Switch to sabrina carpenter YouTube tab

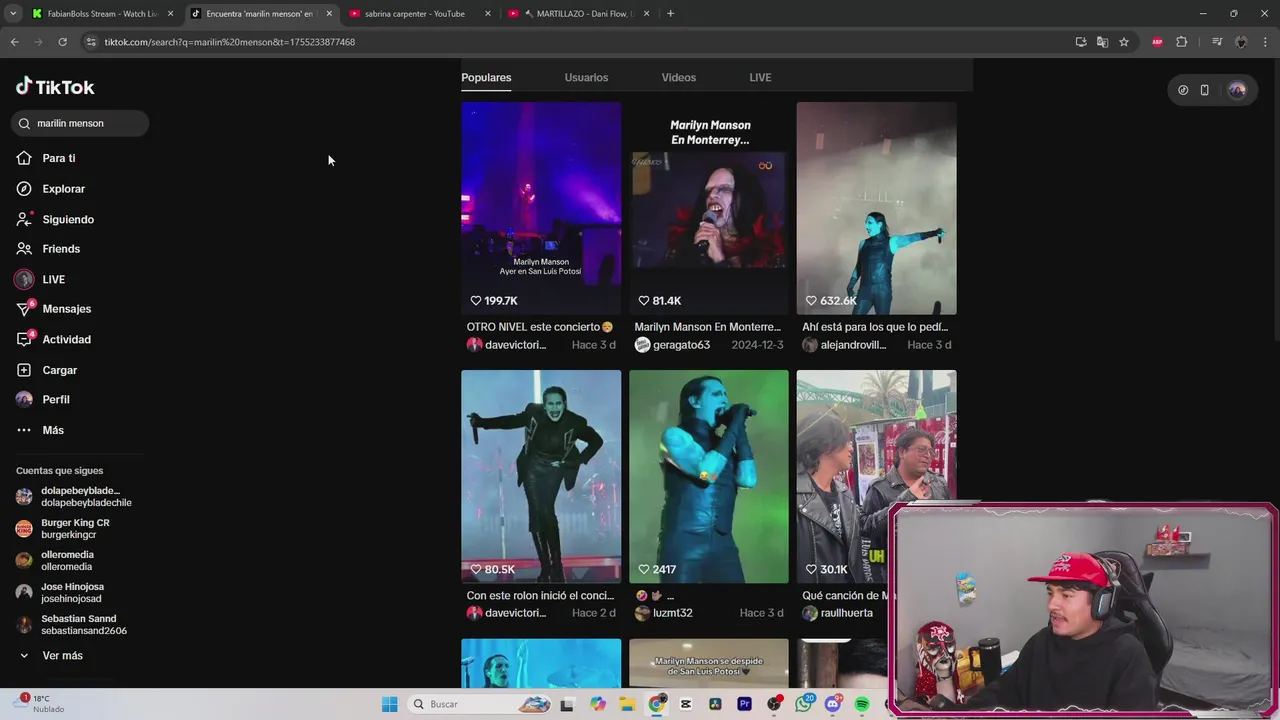pyautogui.click(x=420, y=14)
